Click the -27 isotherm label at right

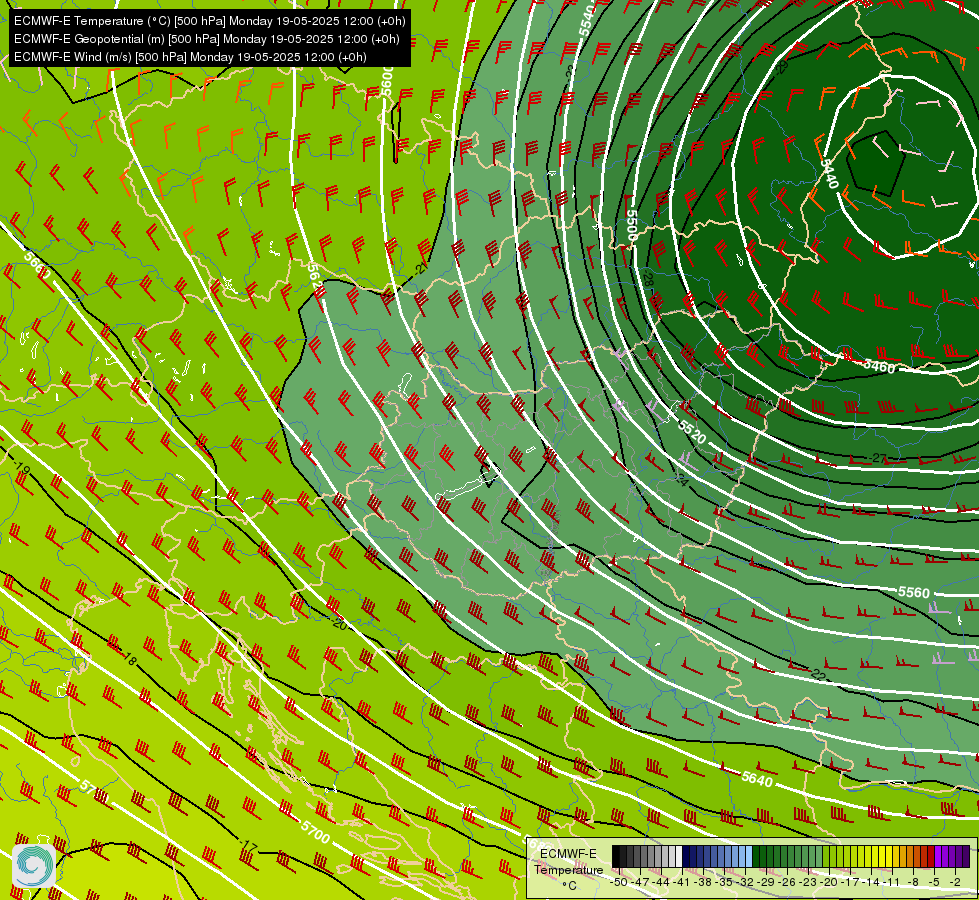coord(878,458)
